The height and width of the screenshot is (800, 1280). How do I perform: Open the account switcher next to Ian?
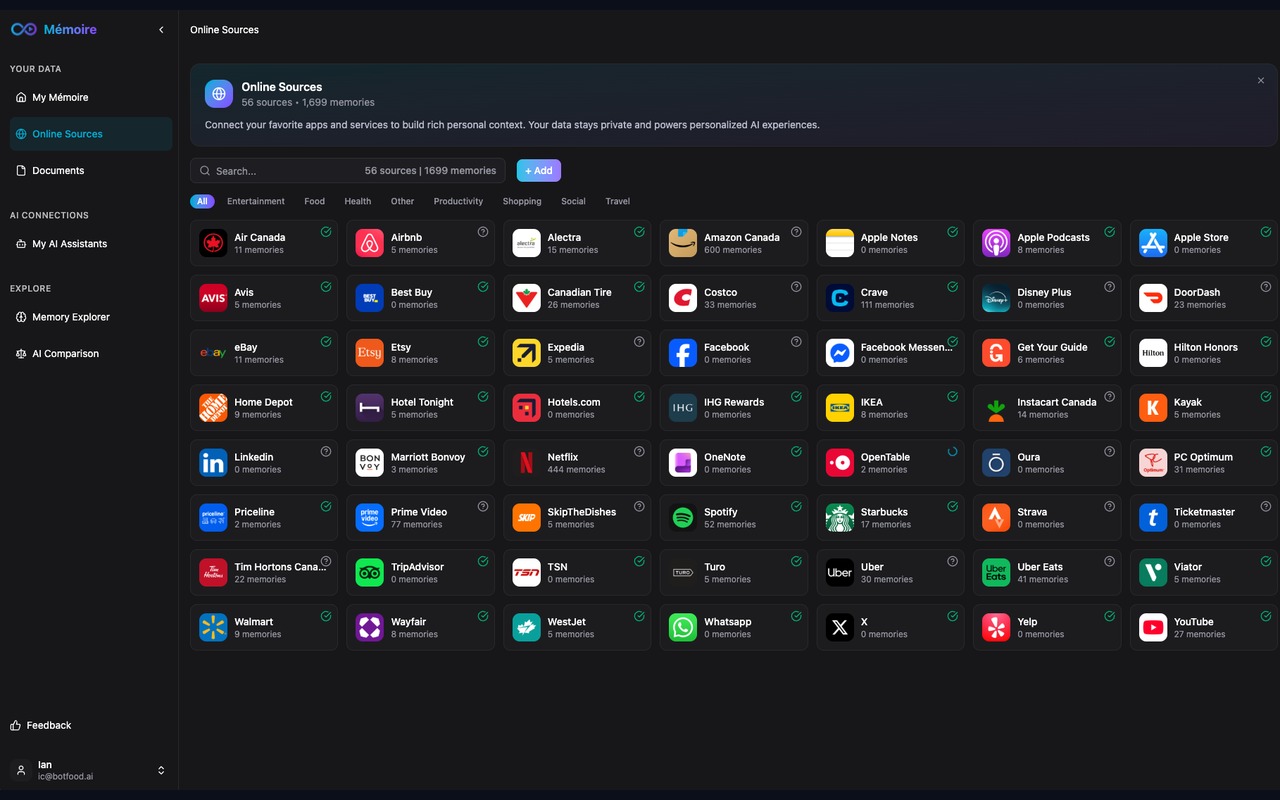(161, 770)
